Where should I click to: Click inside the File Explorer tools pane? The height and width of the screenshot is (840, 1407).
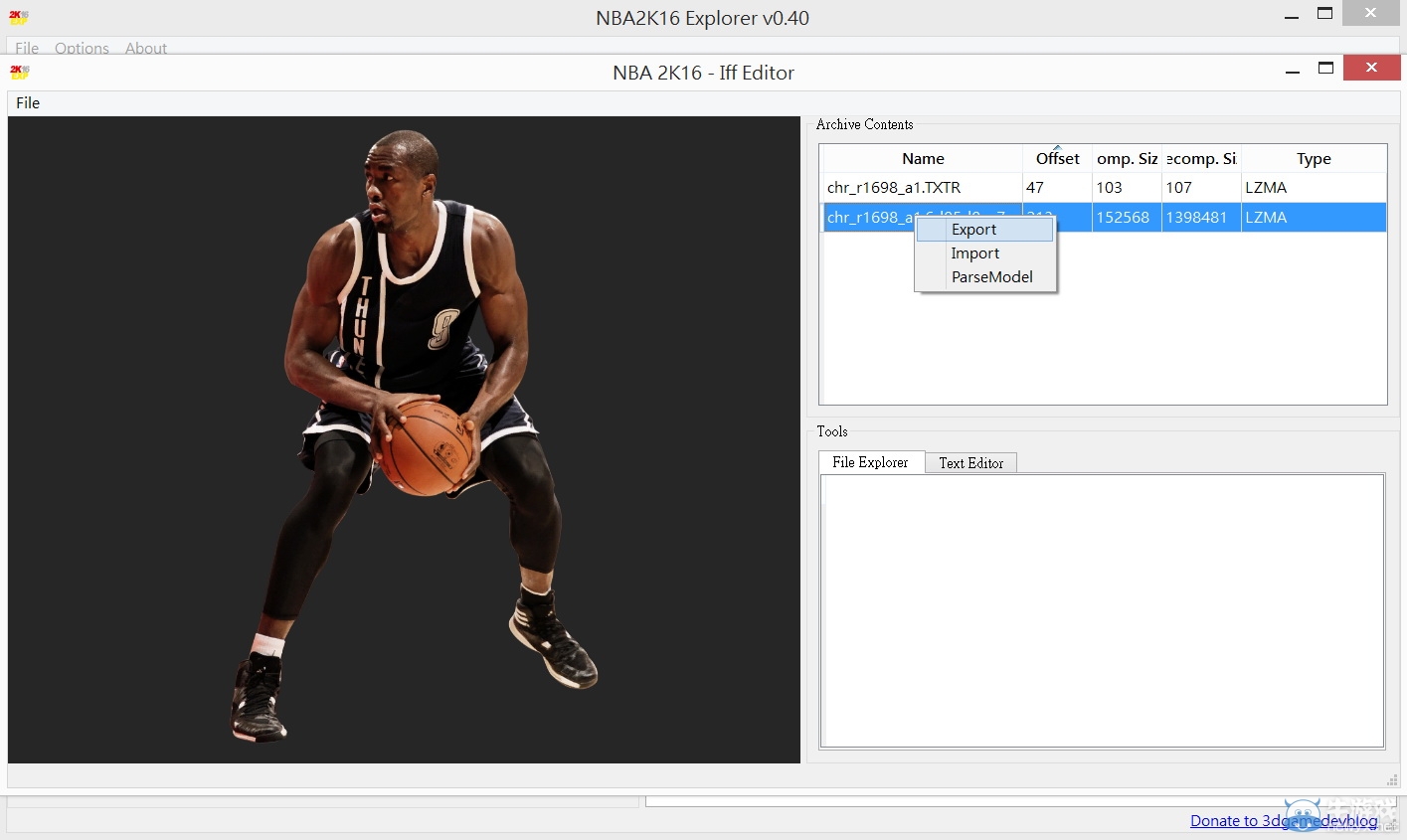(1102, 610)
